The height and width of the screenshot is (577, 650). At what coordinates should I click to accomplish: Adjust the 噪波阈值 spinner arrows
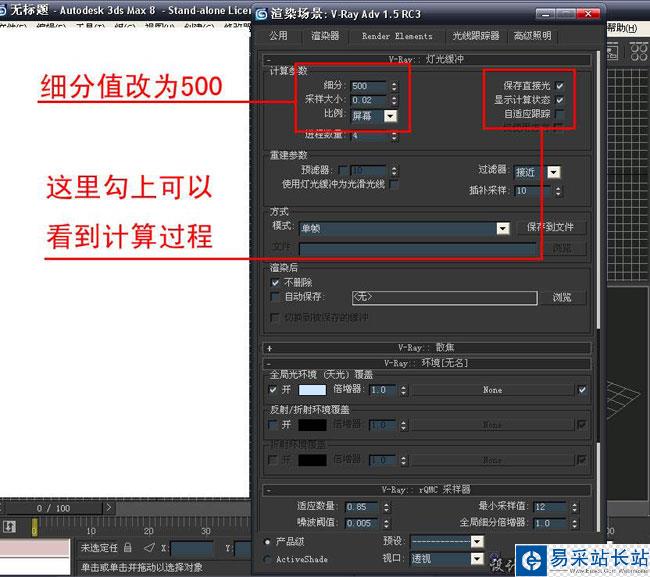coord(386,523)
